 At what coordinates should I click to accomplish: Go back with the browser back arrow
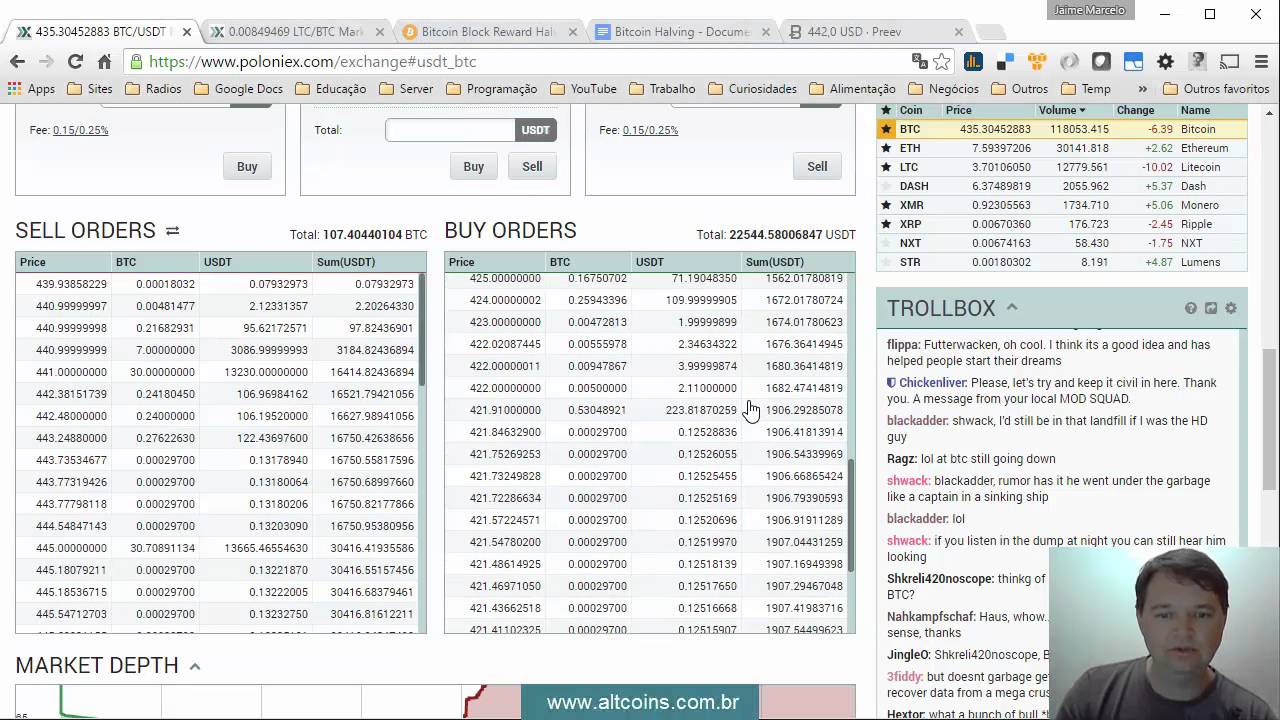click(x=17, y=61)
